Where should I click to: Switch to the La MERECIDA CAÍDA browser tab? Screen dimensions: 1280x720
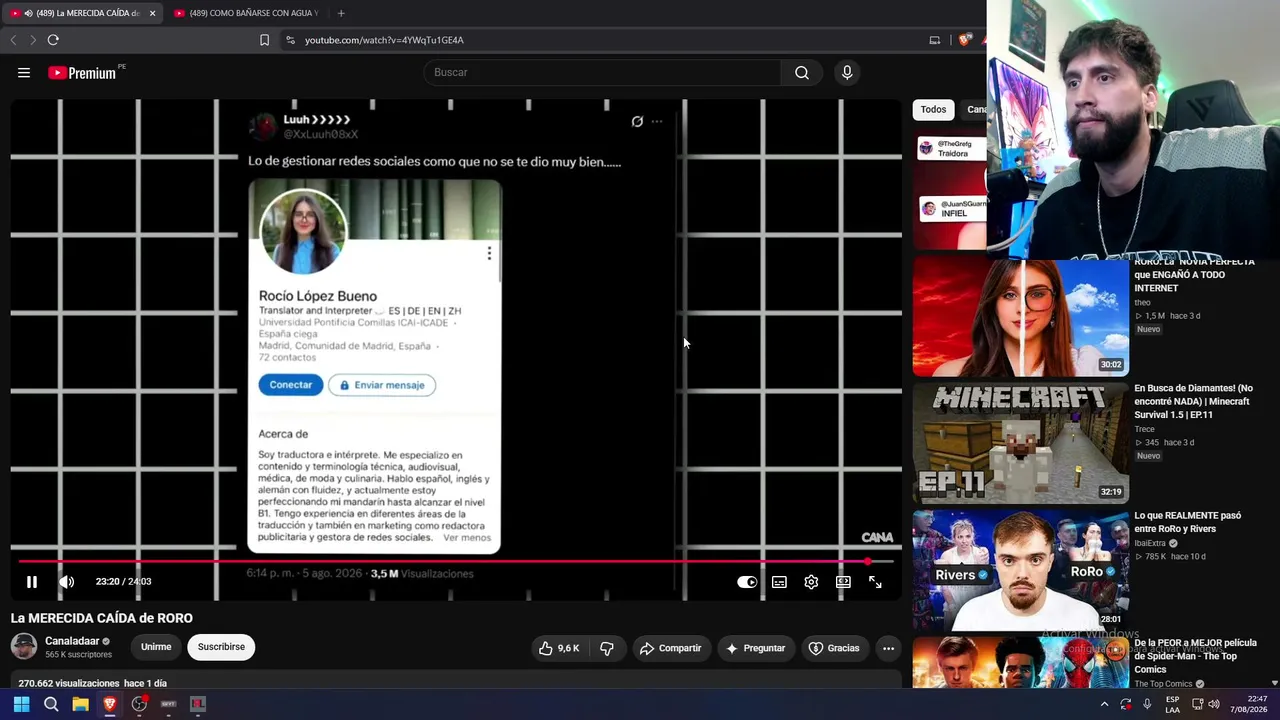[82, 13]
